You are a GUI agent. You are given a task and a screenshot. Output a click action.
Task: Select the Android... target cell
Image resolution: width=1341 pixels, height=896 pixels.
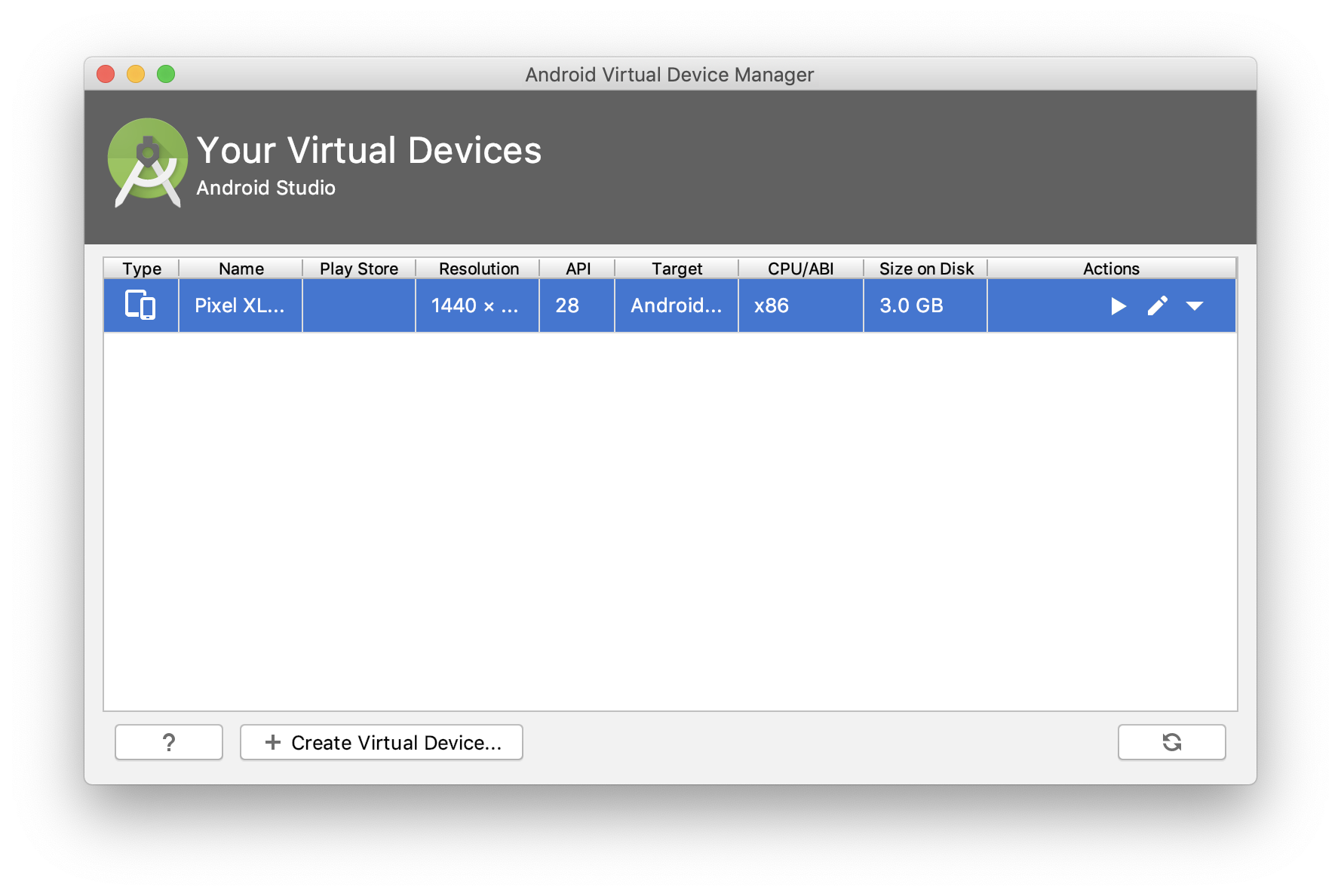pos(677,305)
